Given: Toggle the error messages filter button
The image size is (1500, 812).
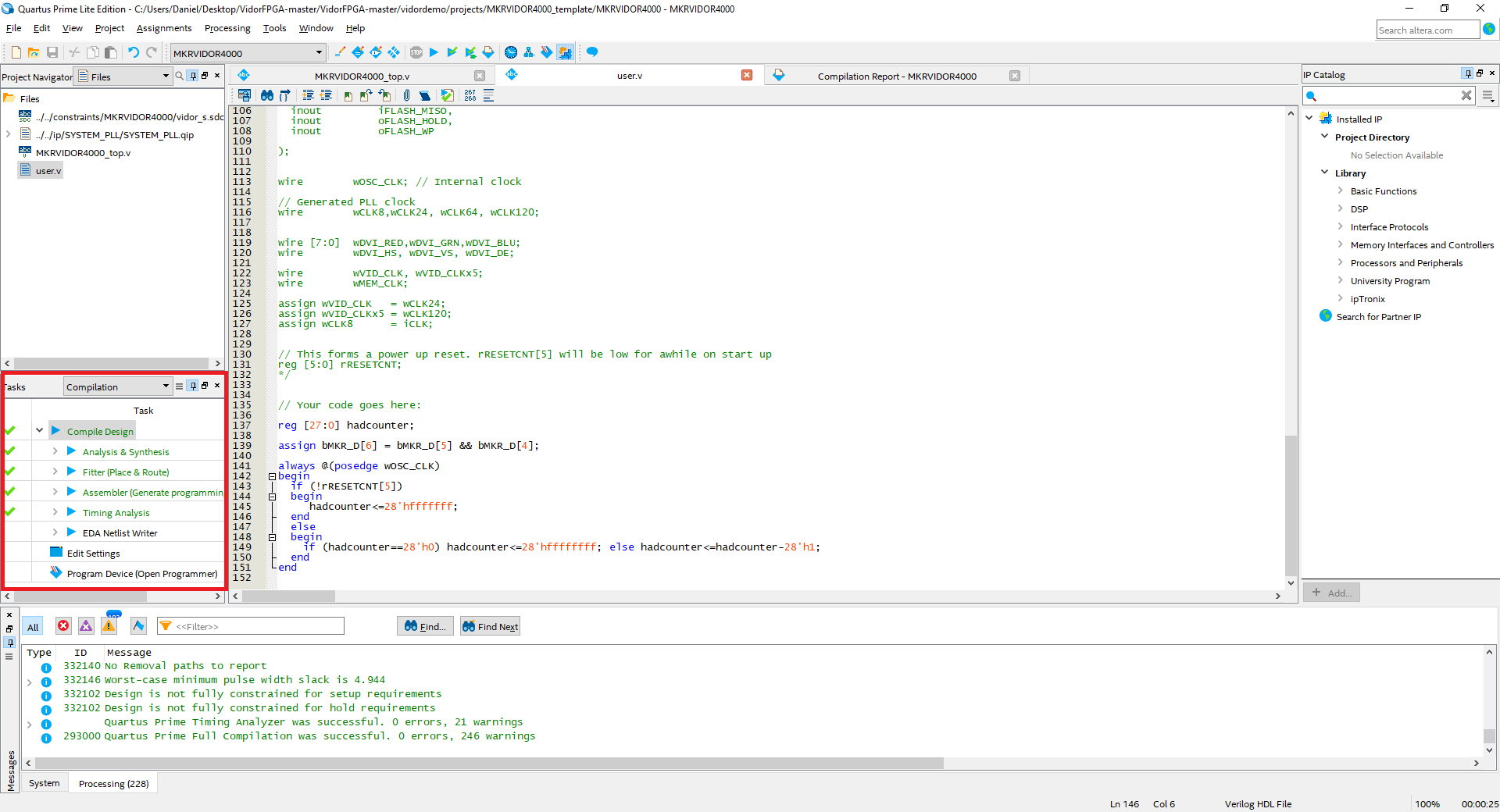Looking at the screenshot, I should pos(63,626).
